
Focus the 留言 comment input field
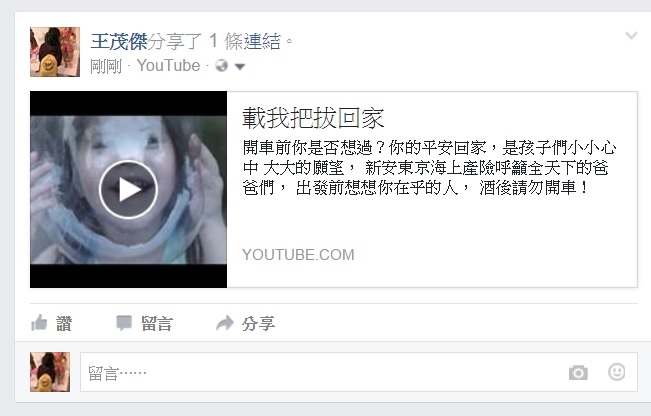pyautogui.click(x=359, y=372)
